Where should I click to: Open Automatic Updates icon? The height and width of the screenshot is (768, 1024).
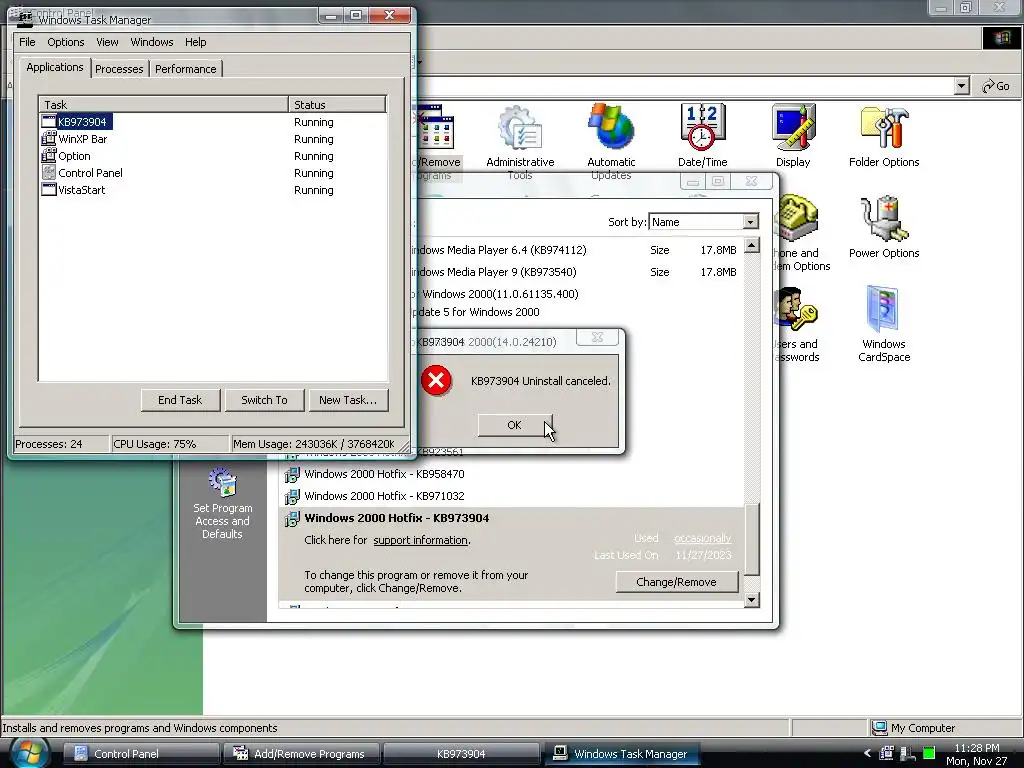(x=611, y=142)
